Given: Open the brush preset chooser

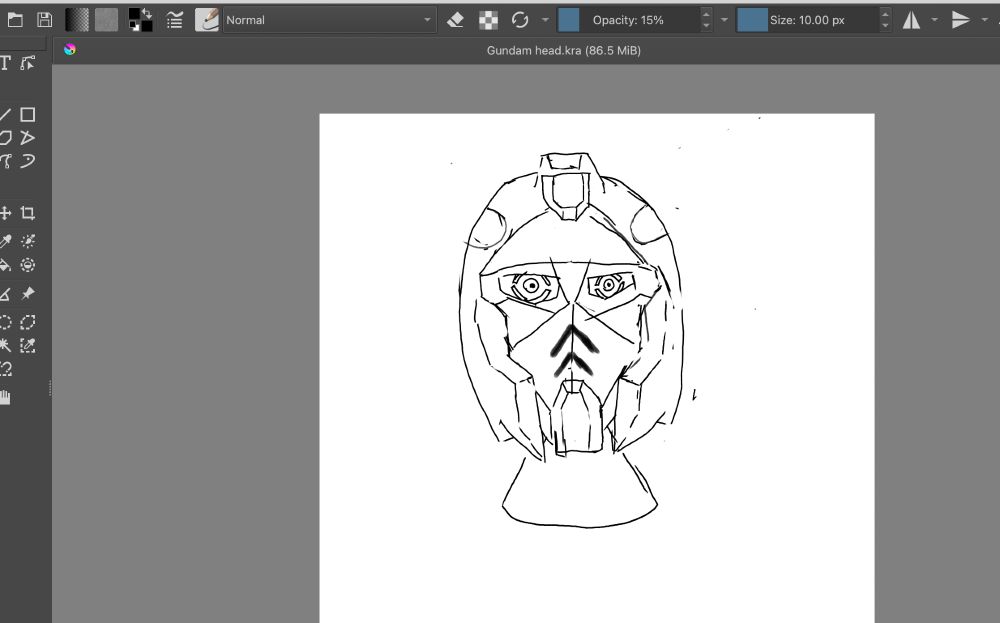Looking at the screenshot, I should point(207,20).
